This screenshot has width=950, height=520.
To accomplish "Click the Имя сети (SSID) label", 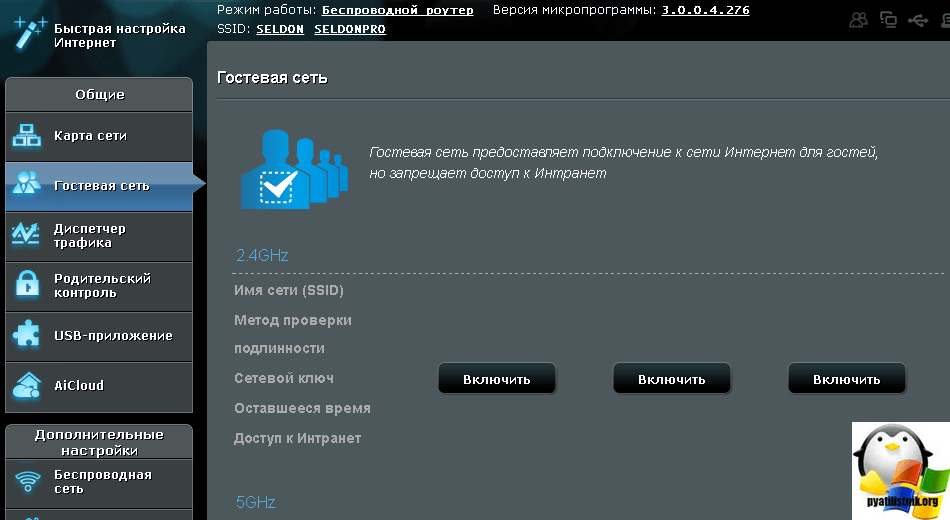I will tap(289, 290).
